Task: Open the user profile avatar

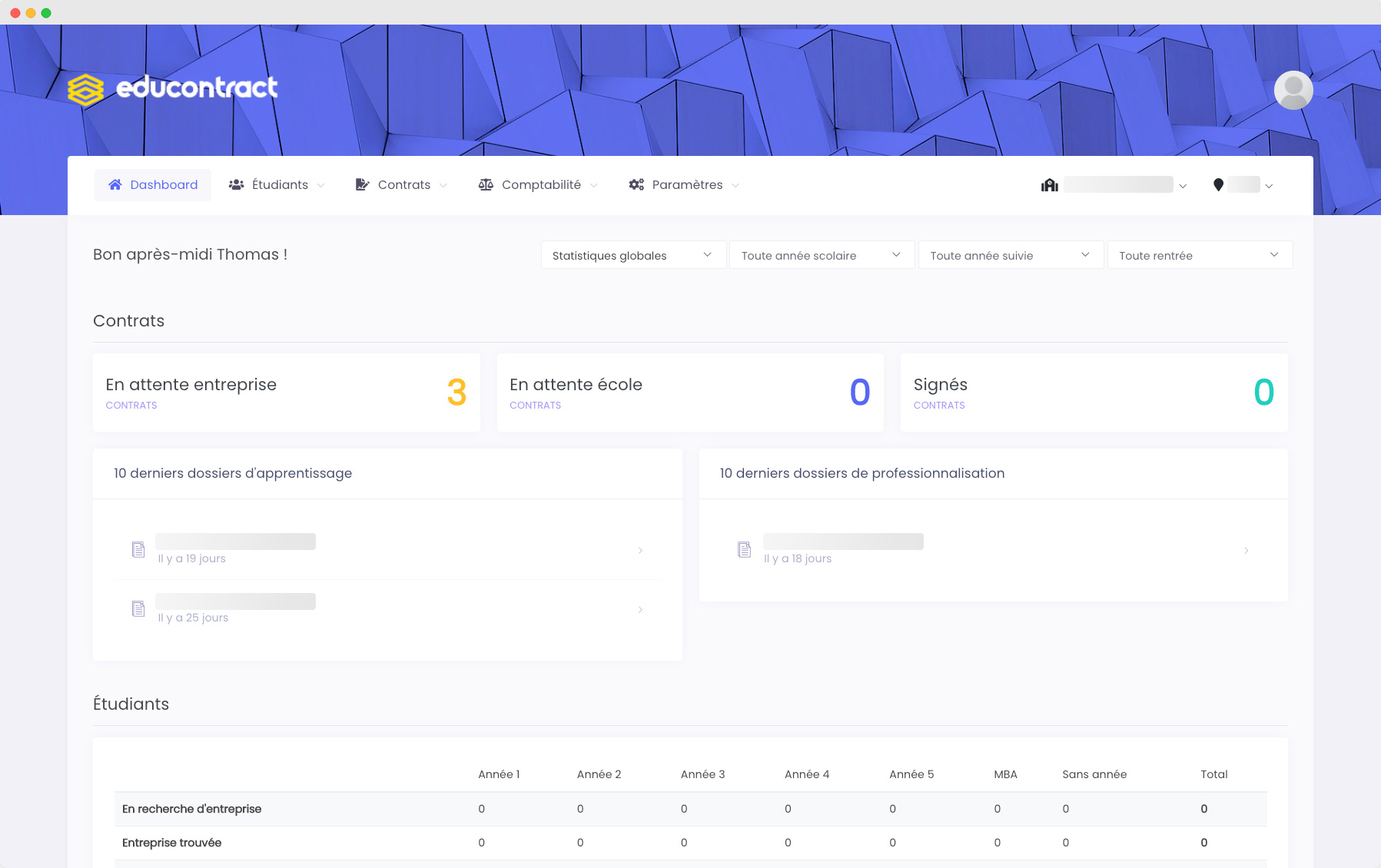Action: 1293,91
